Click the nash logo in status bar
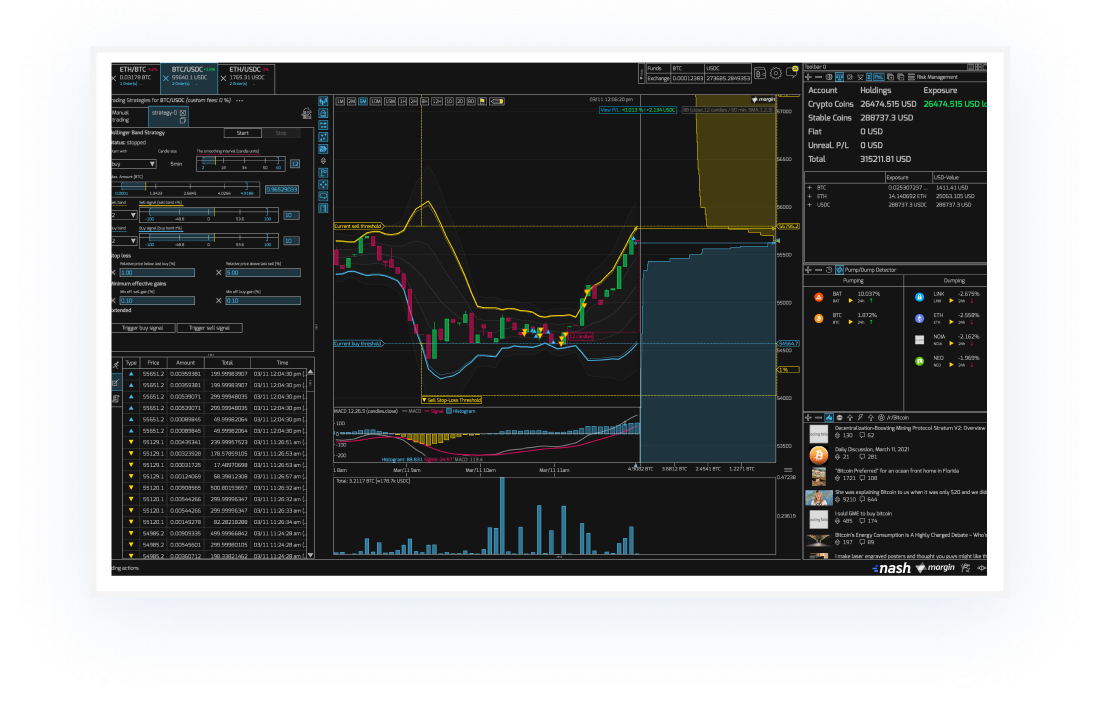 [891, 568]
